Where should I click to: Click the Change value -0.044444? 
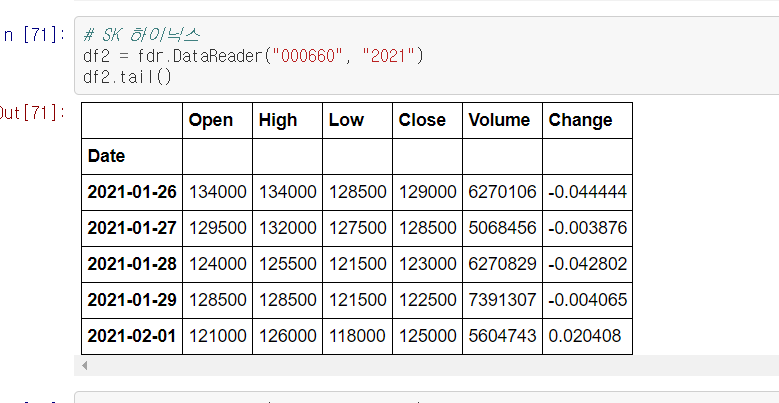[x=588, y=192]
